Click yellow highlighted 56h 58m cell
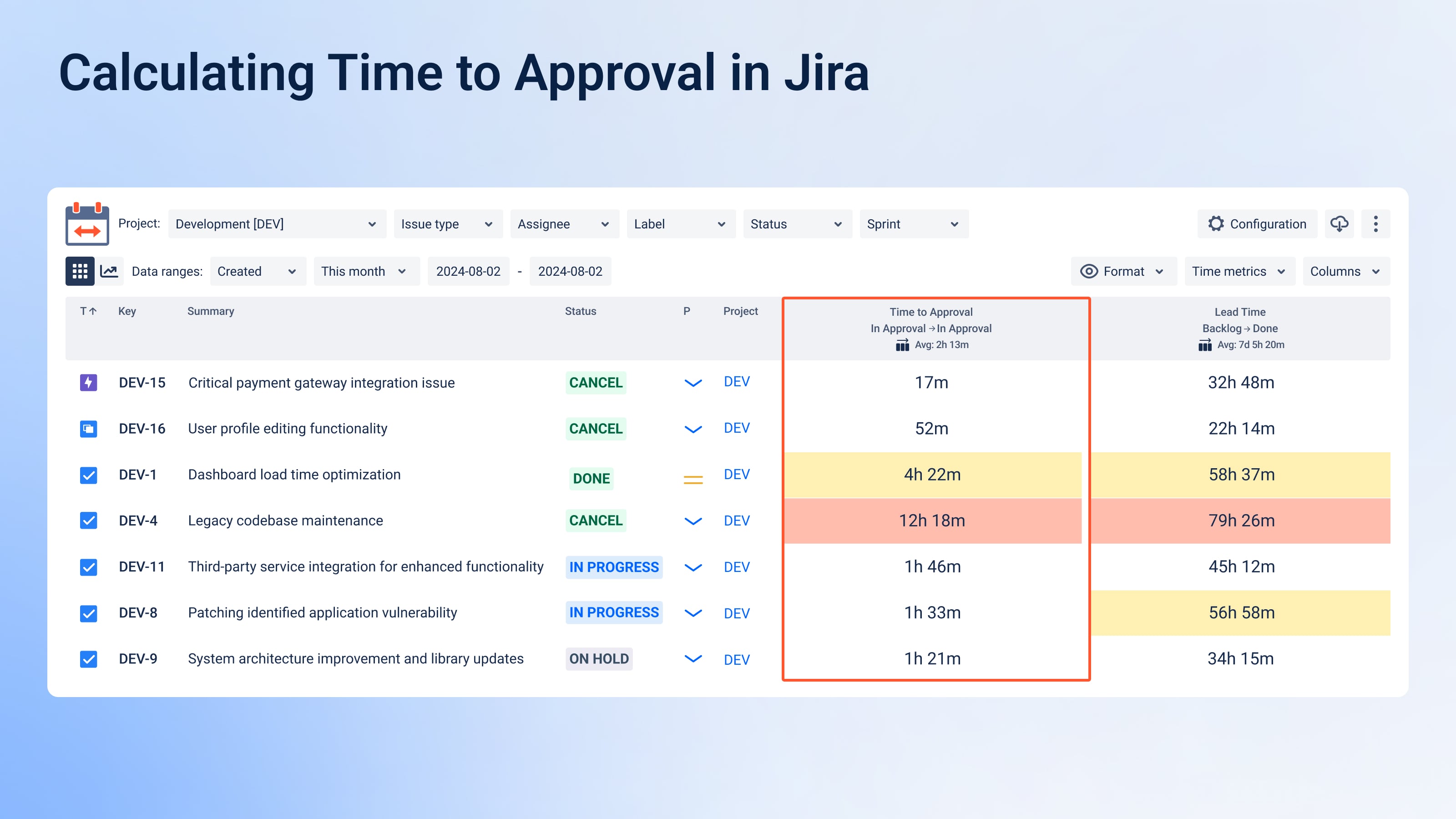This screenshot has width=1456, height=819. (1241, 613)
